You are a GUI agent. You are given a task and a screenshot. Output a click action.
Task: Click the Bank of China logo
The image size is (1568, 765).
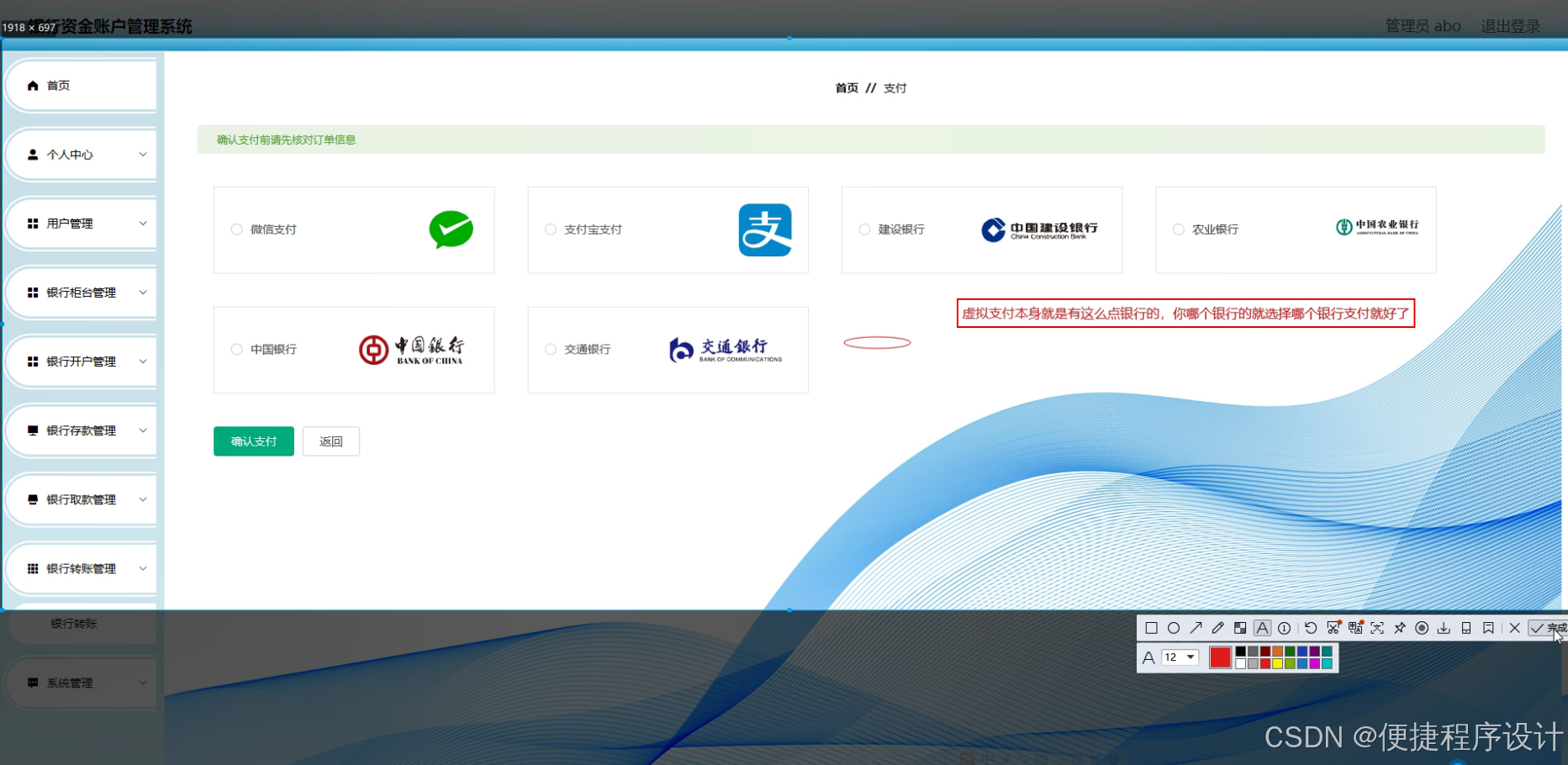tap(411, 350)
